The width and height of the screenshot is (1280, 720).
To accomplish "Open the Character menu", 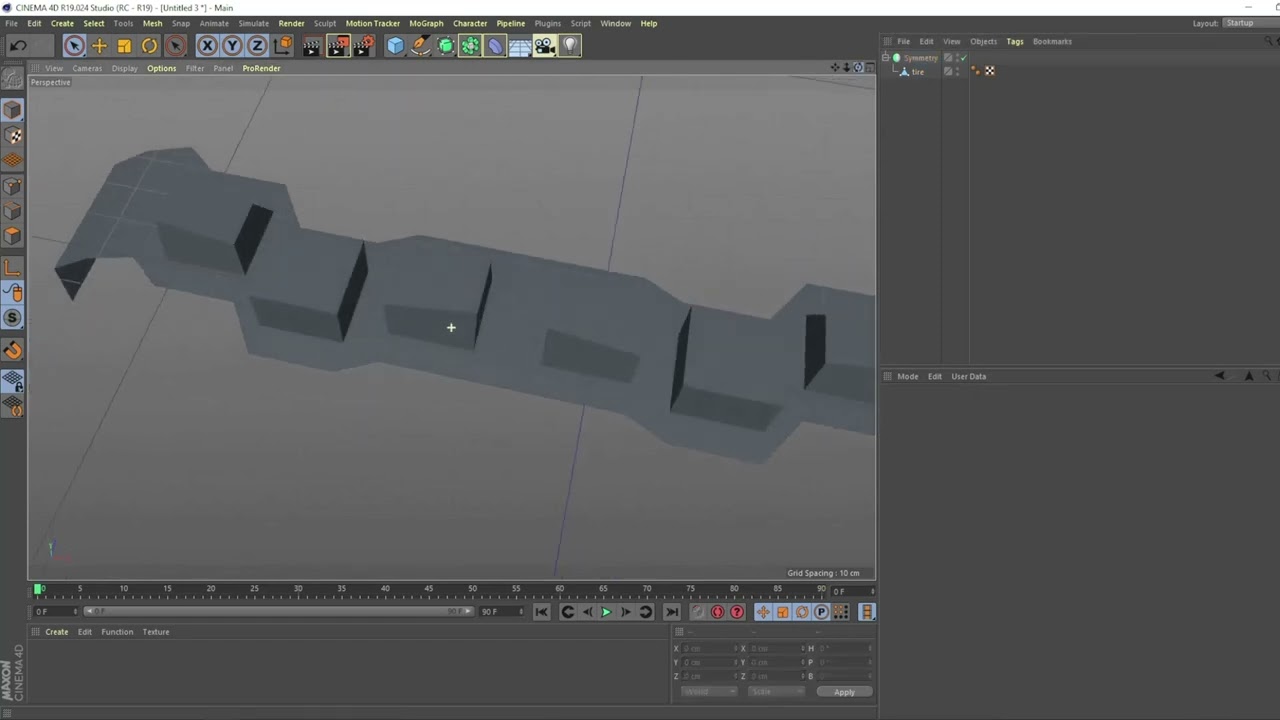I will (470, 23).
